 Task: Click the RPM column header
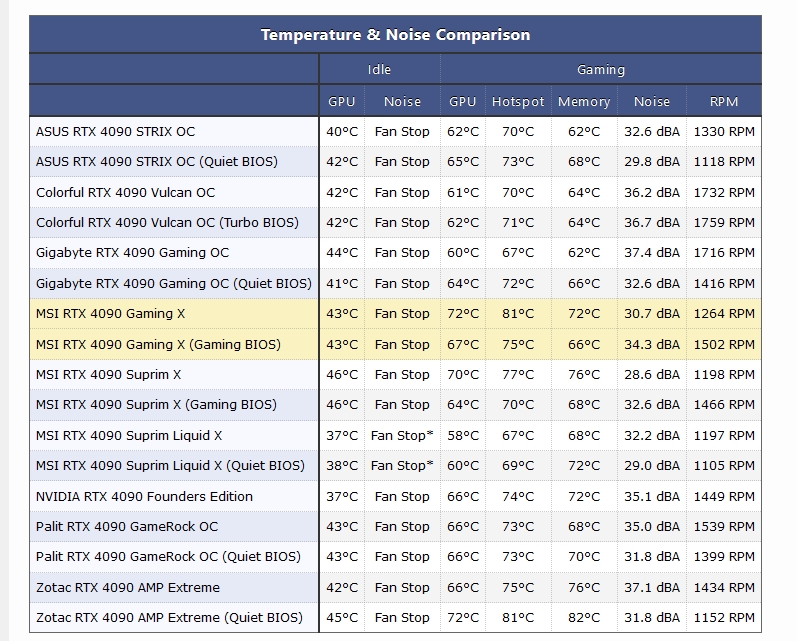pyautogui.click(x=724, y=101)
